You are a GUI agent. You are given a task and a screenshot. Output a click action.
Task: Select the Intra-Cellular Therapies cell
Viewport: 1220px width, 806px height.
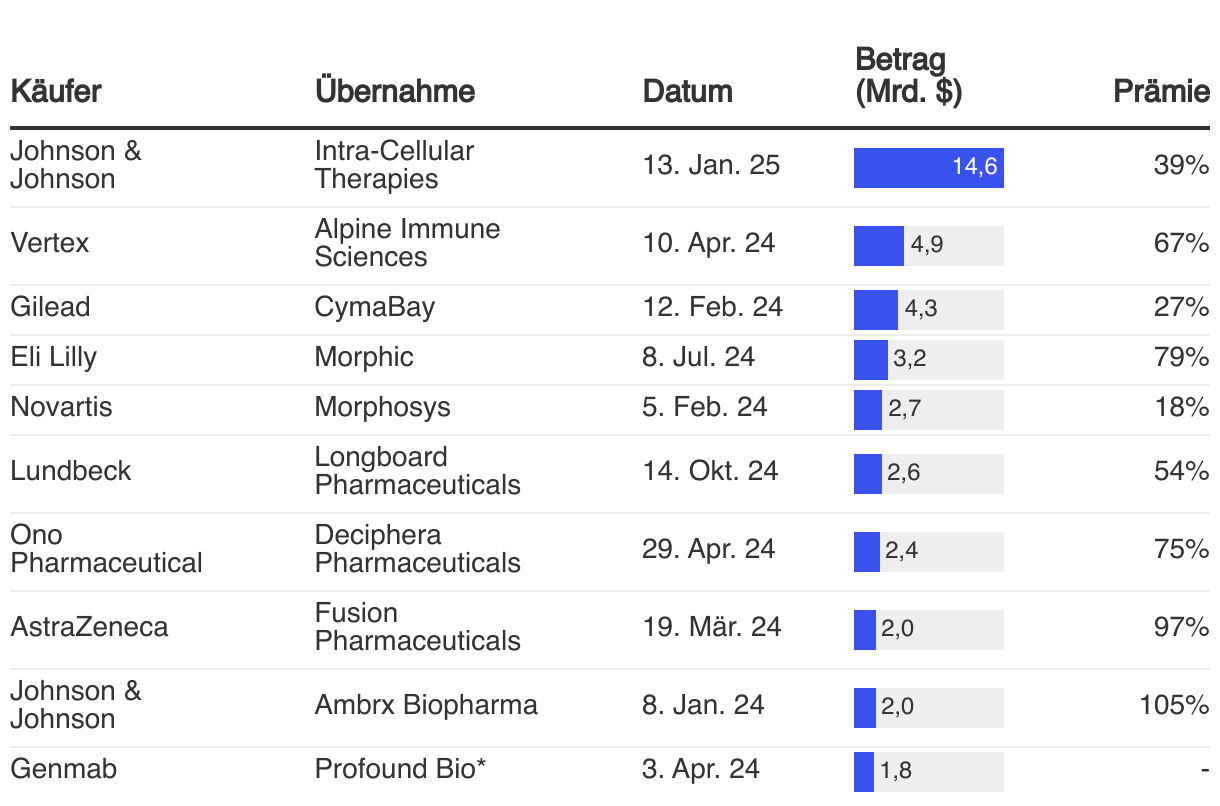click(x=394, y=165)
